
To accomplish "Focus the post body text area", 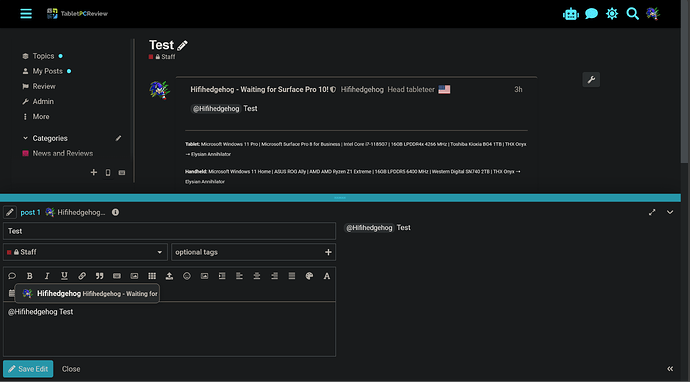I will tap(169, 329).
